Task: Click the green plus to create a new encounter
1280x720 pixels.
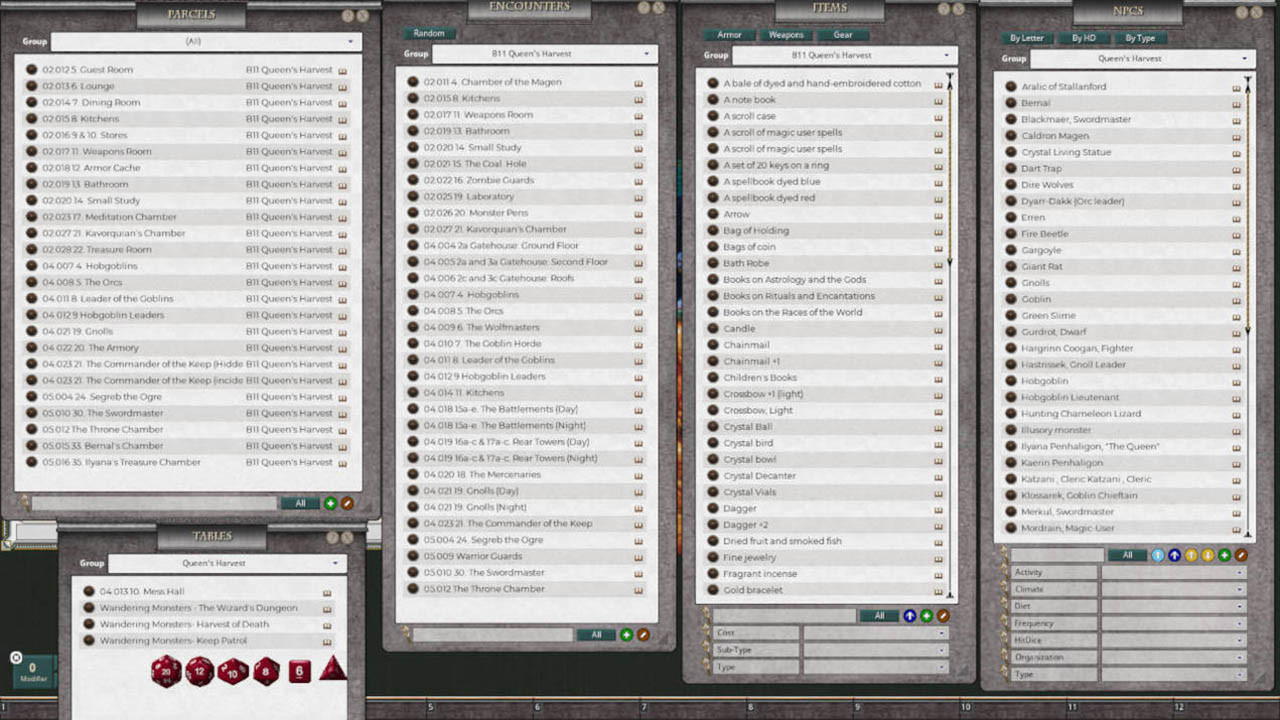Action: pos(627,635)
